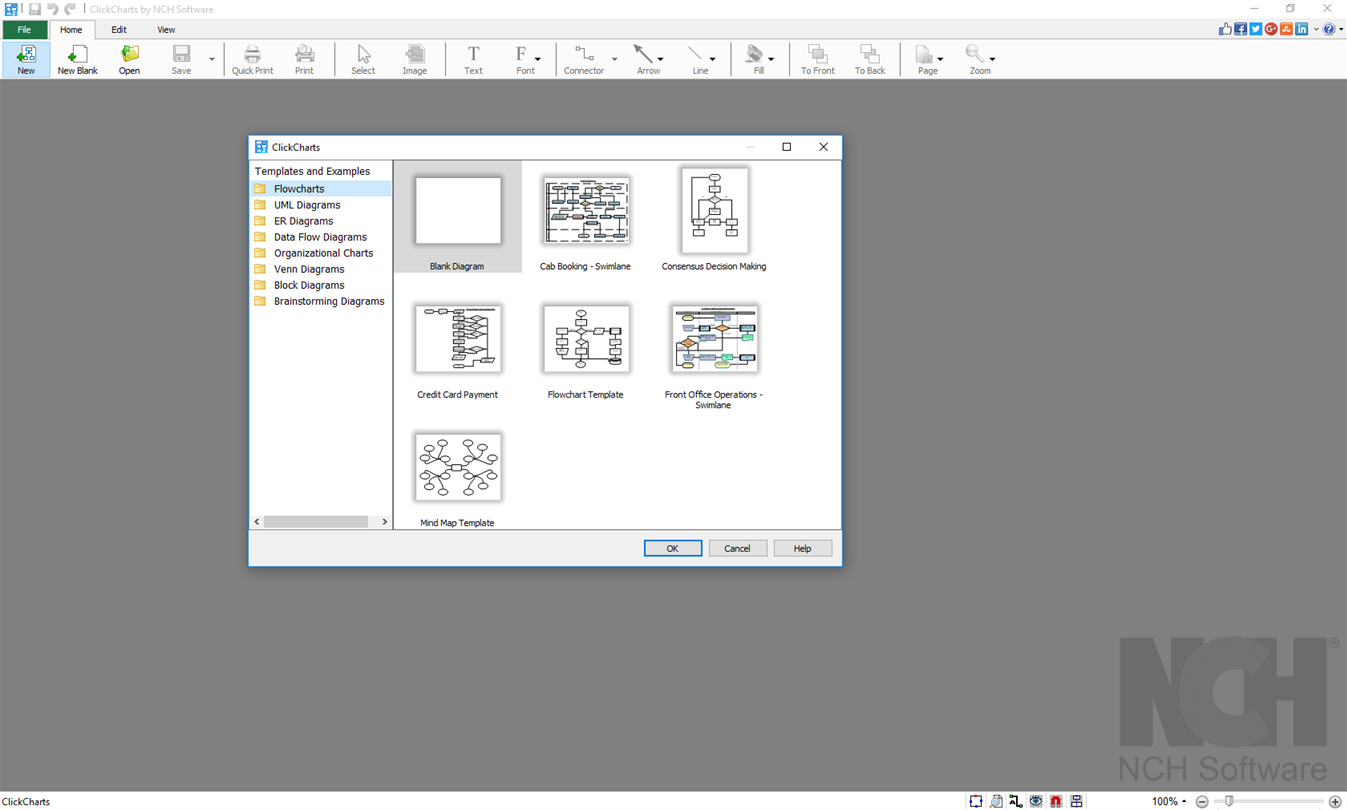Activate the Select tool
This screenshot has height=810, width=1347.
[363, 59]
